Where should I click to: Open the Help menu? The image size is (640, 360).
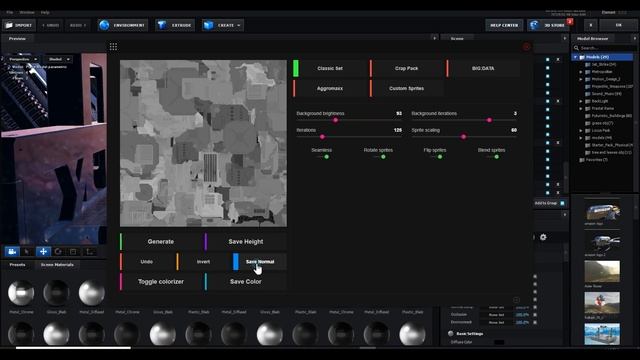click(45, 13)
